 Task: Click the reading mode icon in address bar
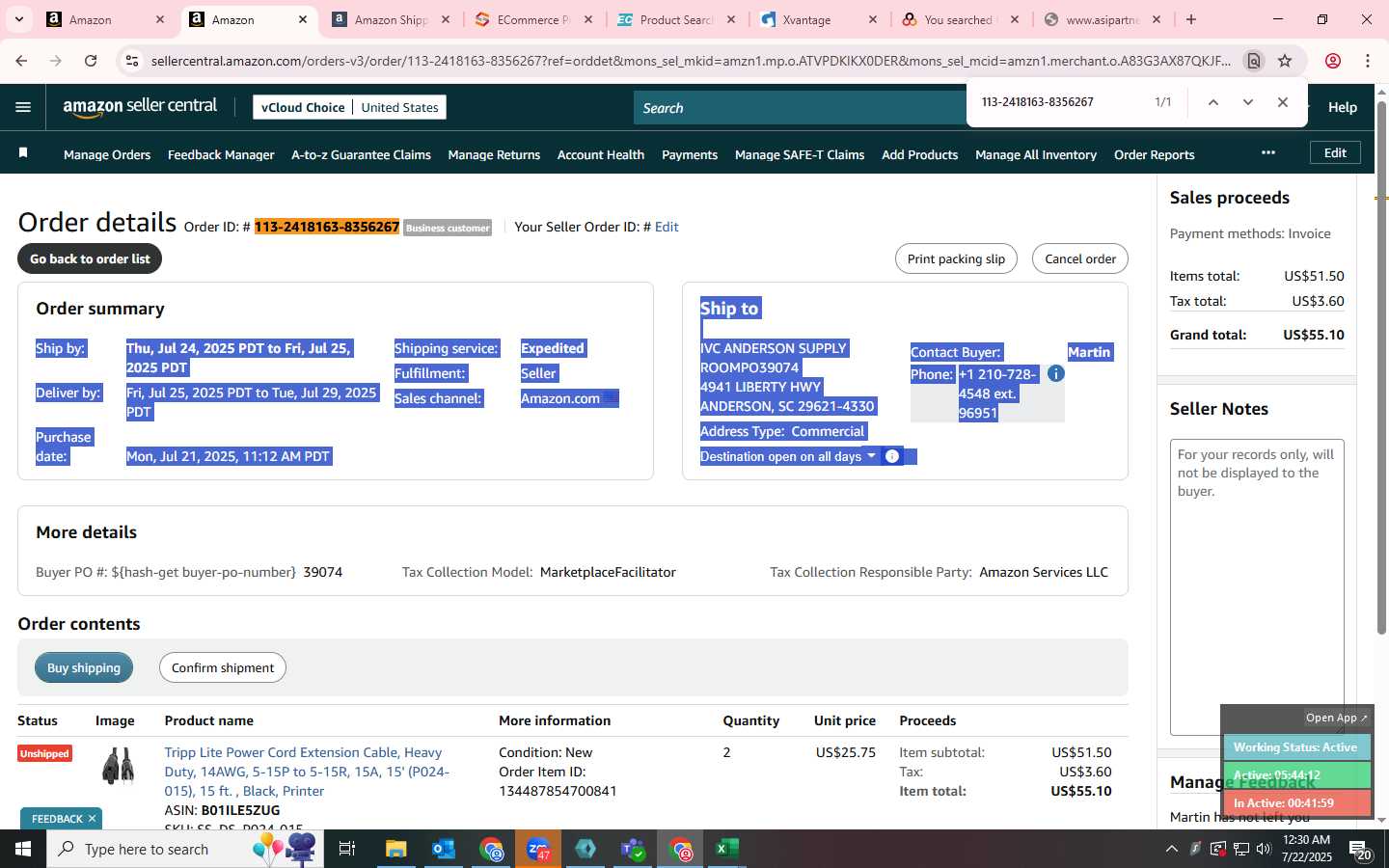click(1254, 61)
